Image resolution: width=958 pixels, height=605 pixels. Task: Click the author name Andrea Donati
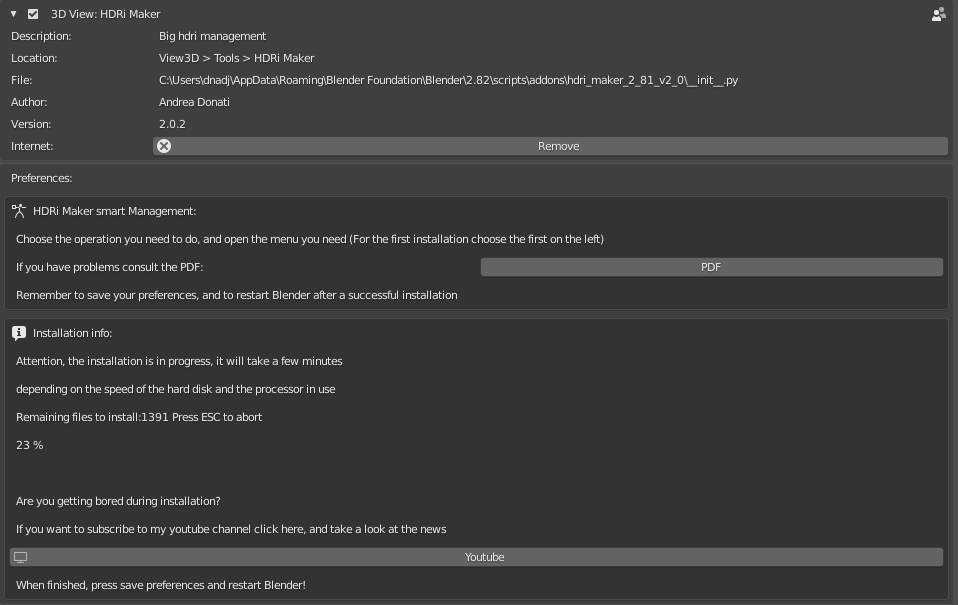point(194,102)
